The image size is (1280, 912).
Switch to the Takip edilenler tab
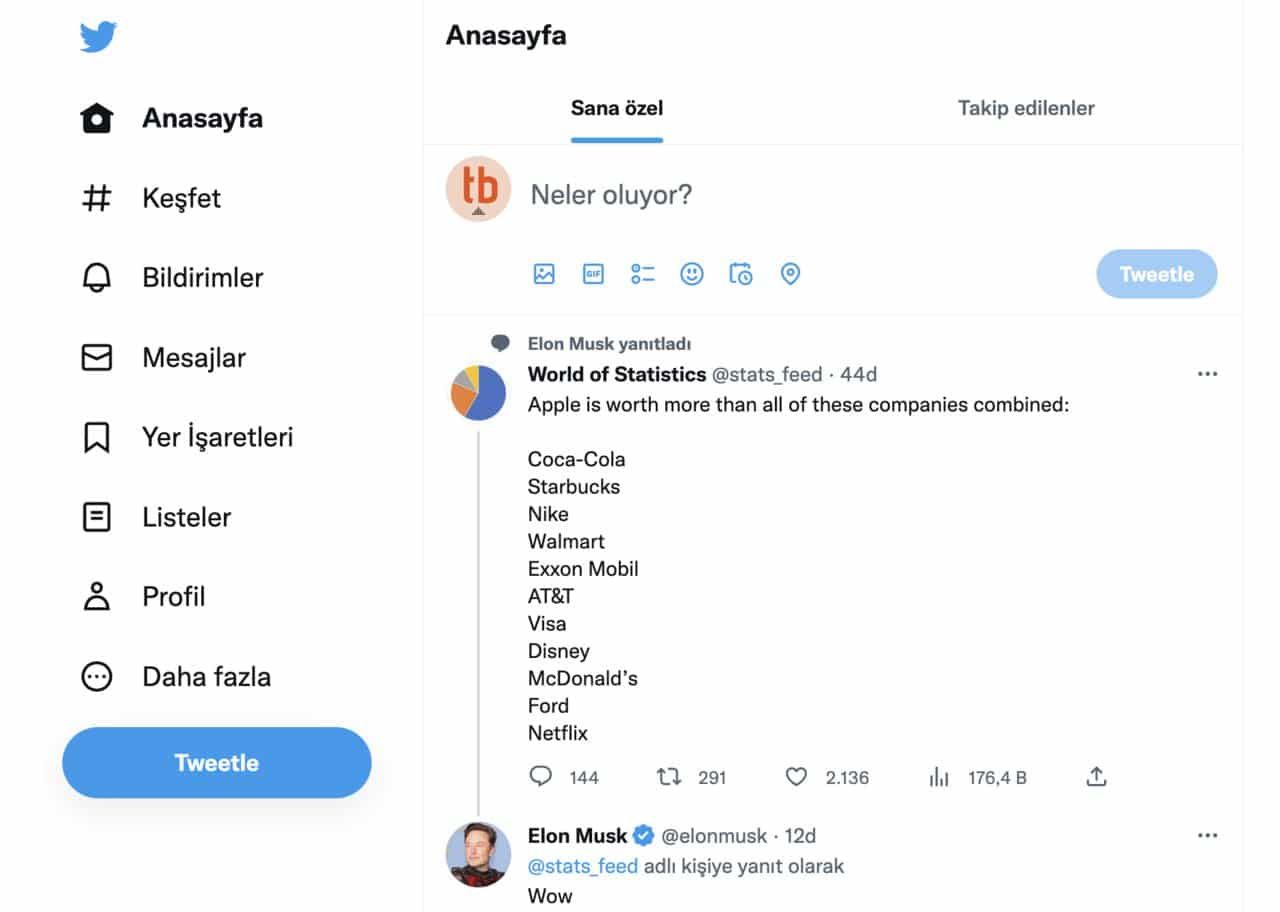[x=1026, y=108]
